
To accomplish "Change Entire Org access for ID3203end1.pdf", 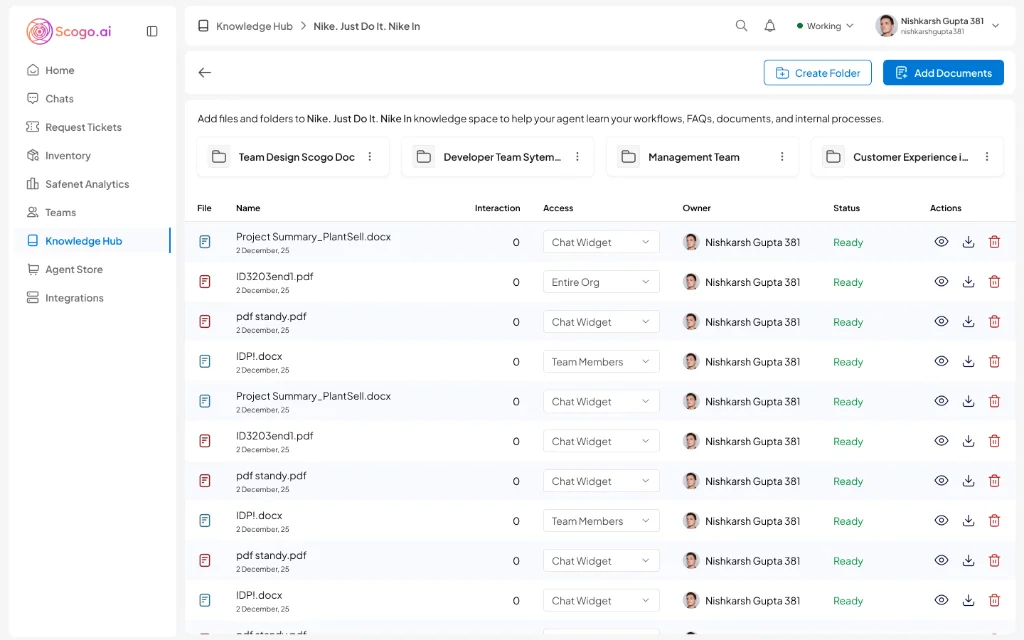I will click(600, 281).
